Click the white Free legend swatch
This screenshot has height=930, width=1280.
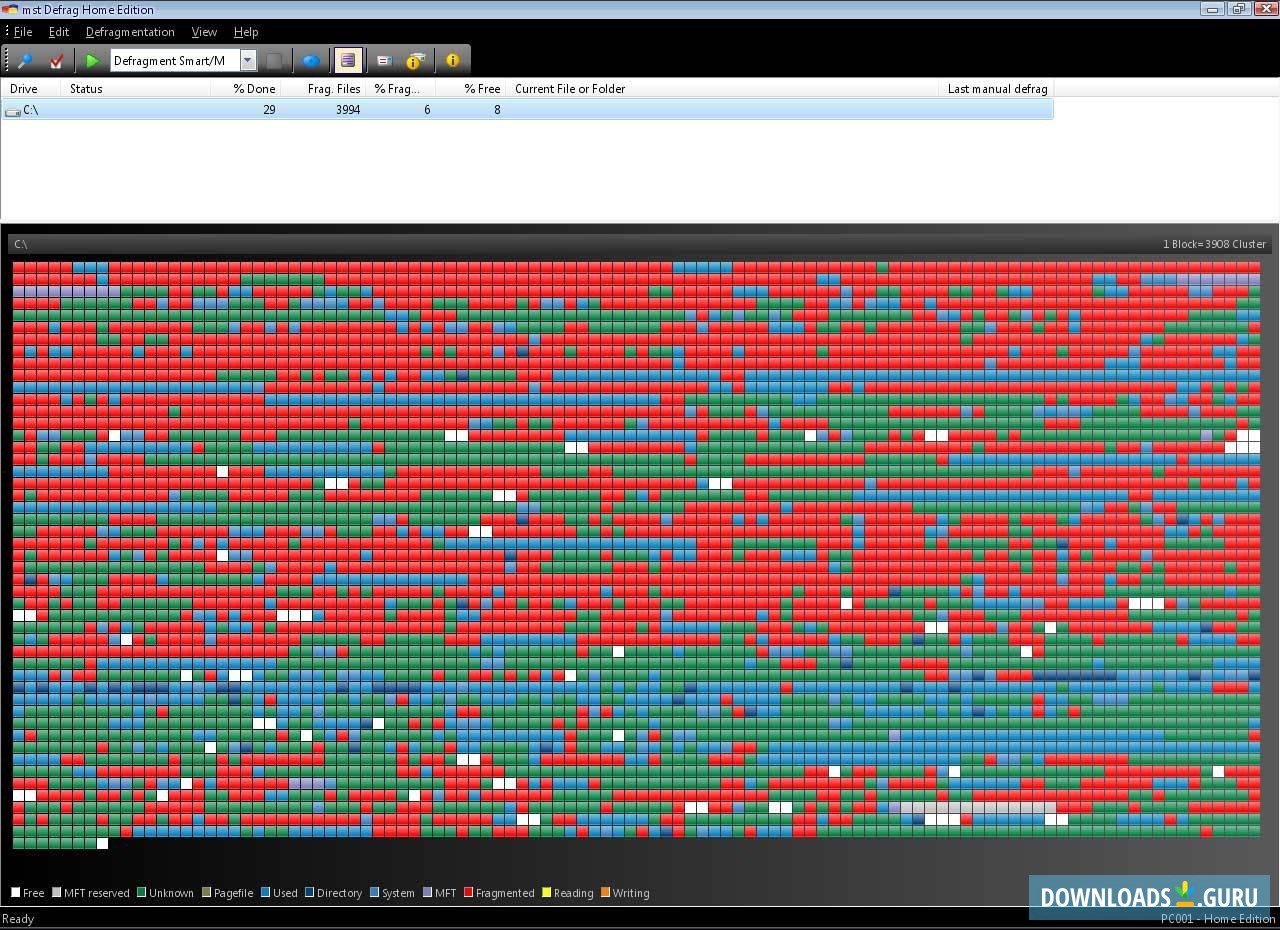point(15,893)
